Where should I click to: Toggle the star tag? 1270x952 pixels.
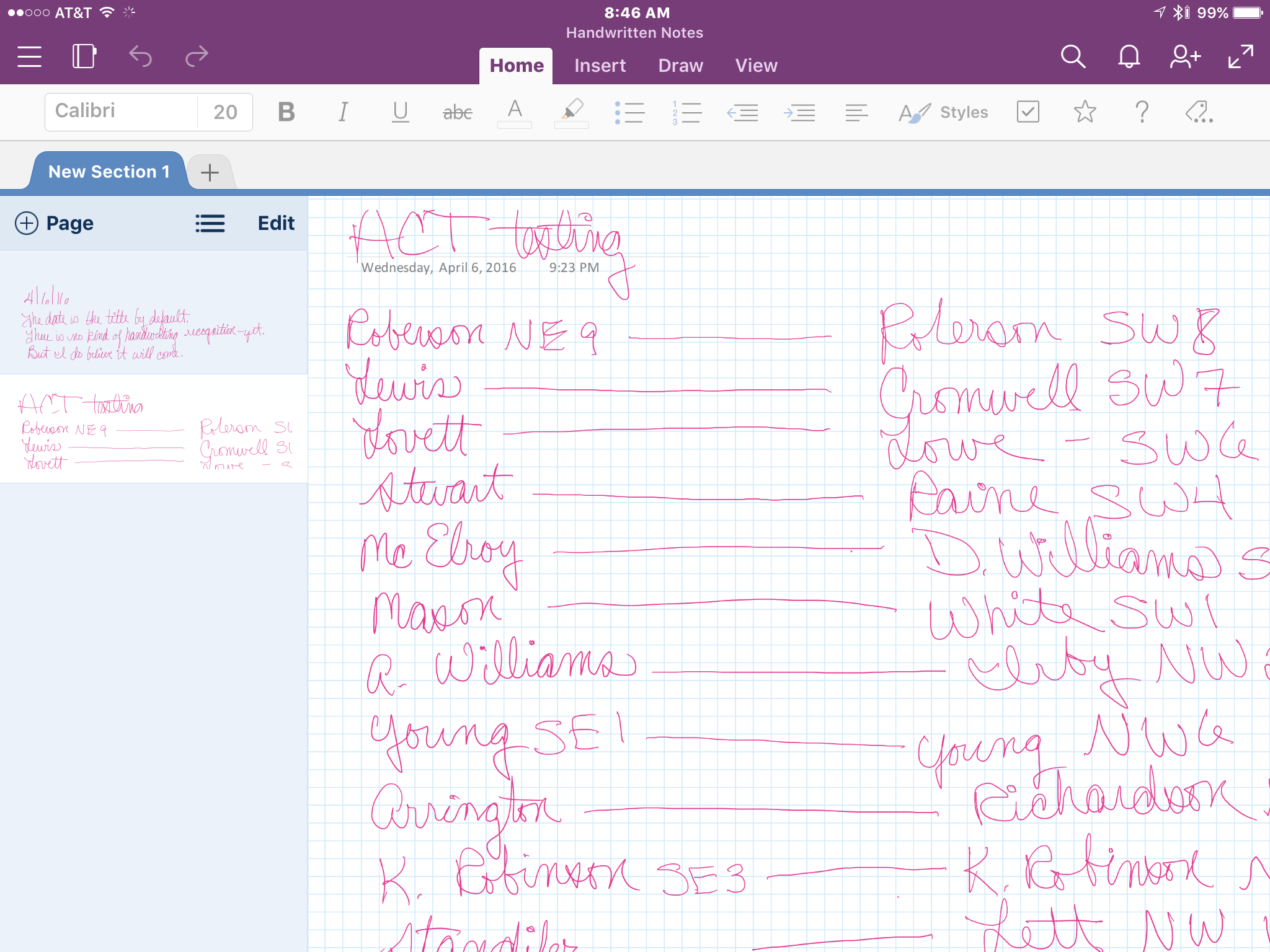pyautogui.click(x=1085, y=112)
